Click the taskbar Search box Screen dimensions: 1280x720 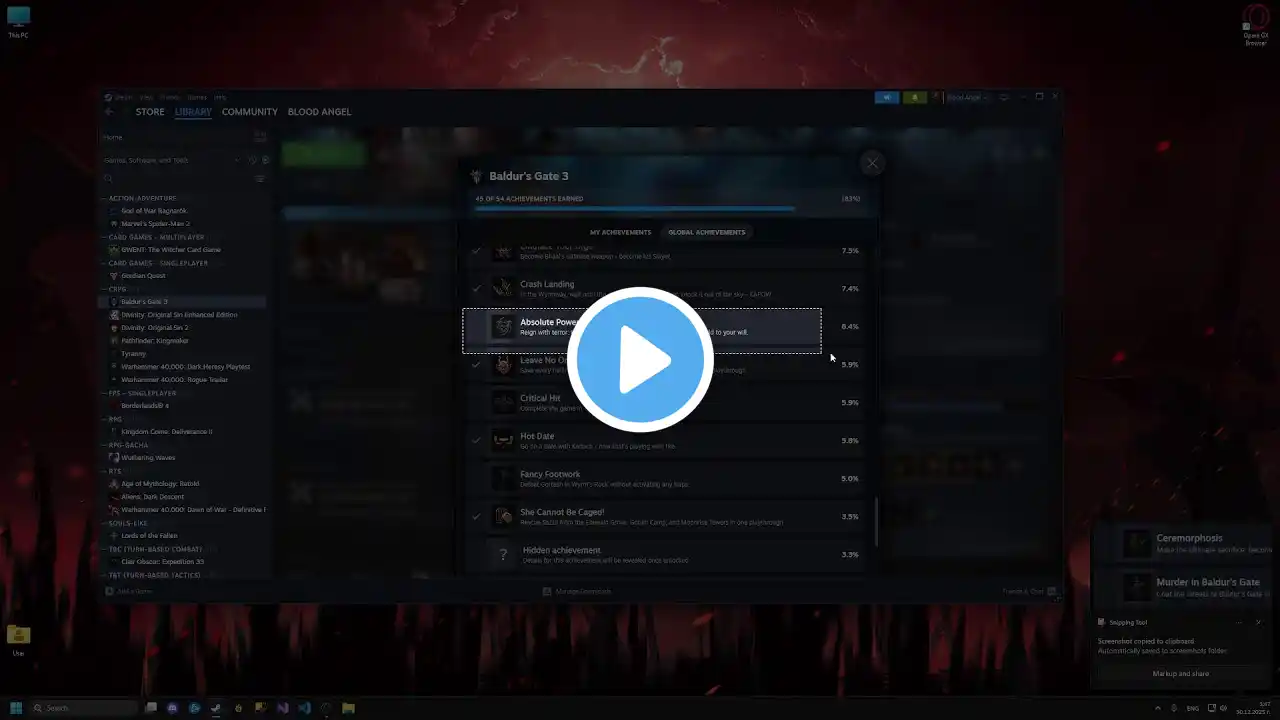point(84,708)
